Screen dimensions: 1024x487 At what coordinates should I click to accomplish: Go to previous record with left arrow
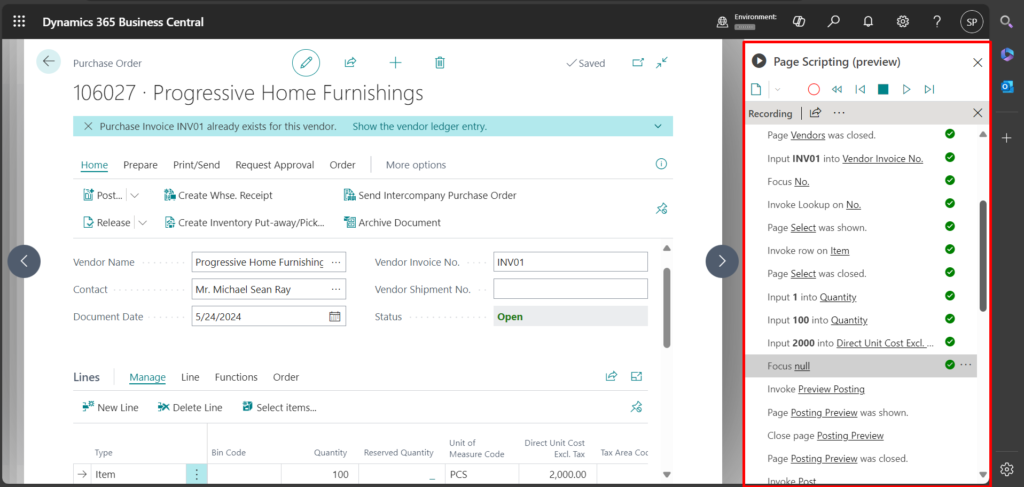tap(24, 261)
